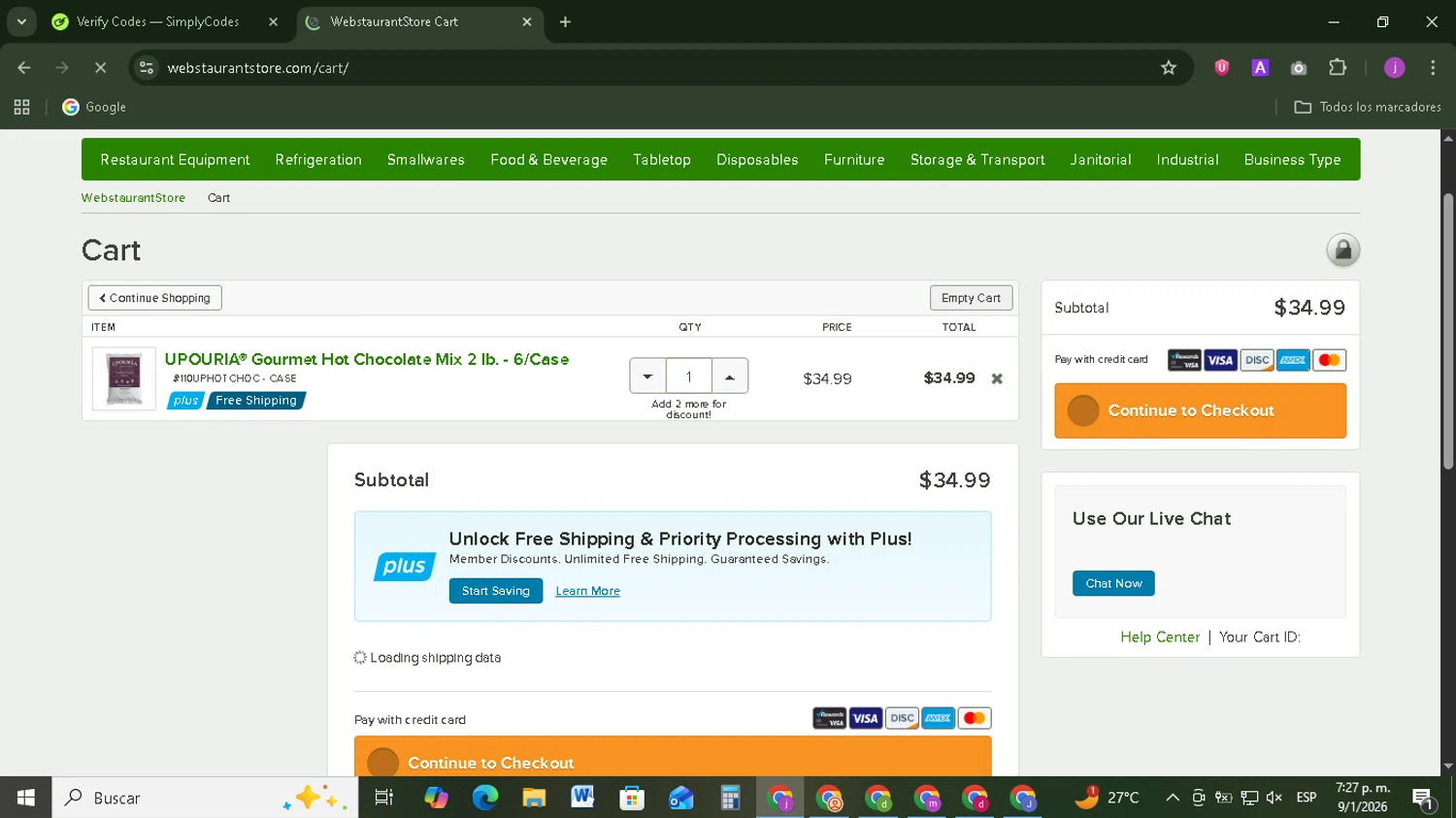Click the Amex card icon in sidebar
The height and width of the screenshot is (818, 1456).
click(x=1293, y=360)
